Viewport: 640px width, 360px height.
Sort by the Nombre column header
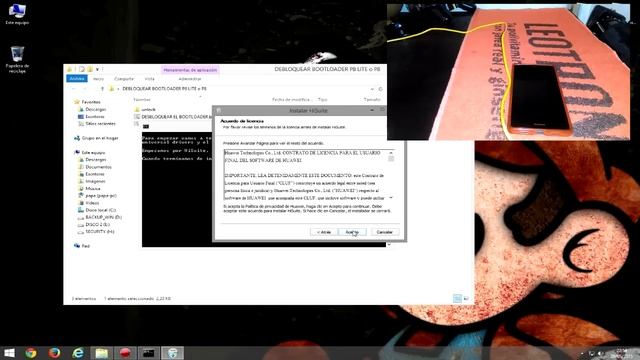click(x=142, y=100)
